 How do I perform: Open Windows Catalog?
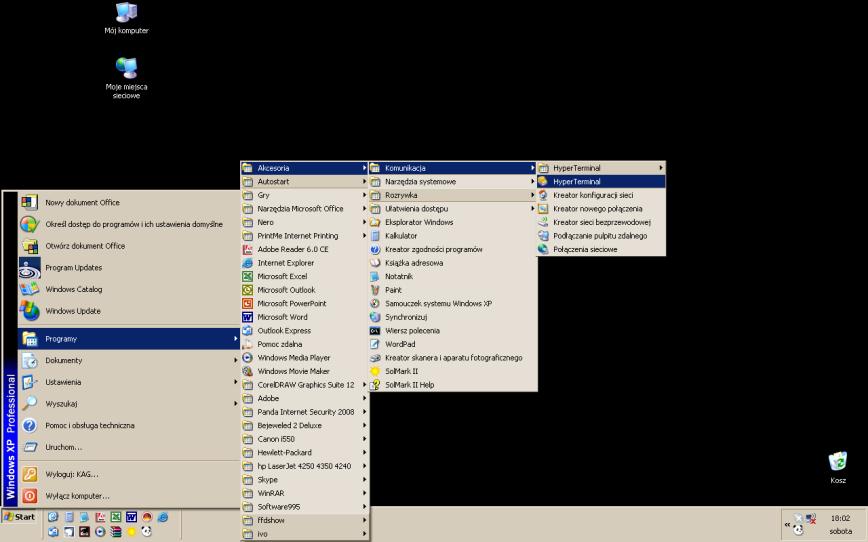(129, 289)
